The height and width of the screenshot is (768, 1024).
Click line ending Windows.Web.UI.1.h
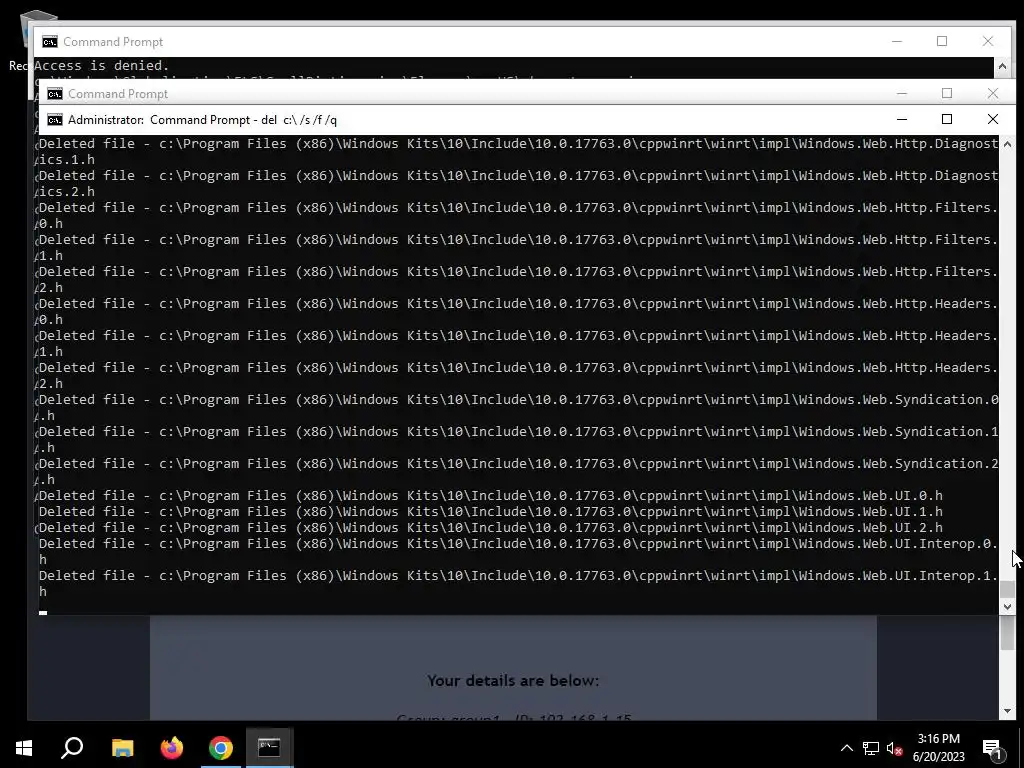490,511
